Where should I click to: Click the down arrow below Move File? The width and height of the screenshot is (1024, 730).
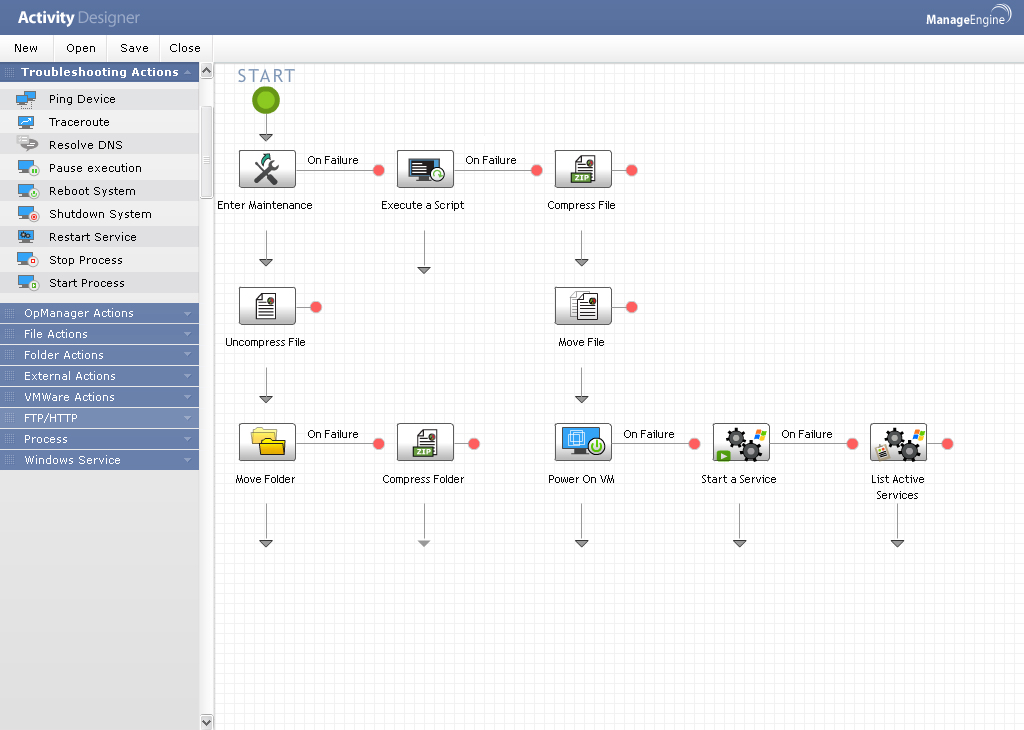(582, 385)
